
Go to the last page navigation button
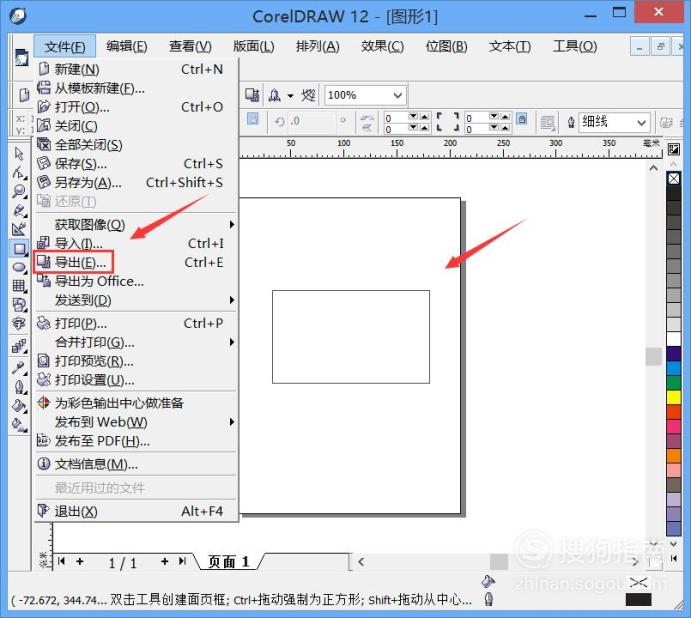coord(182,561)
